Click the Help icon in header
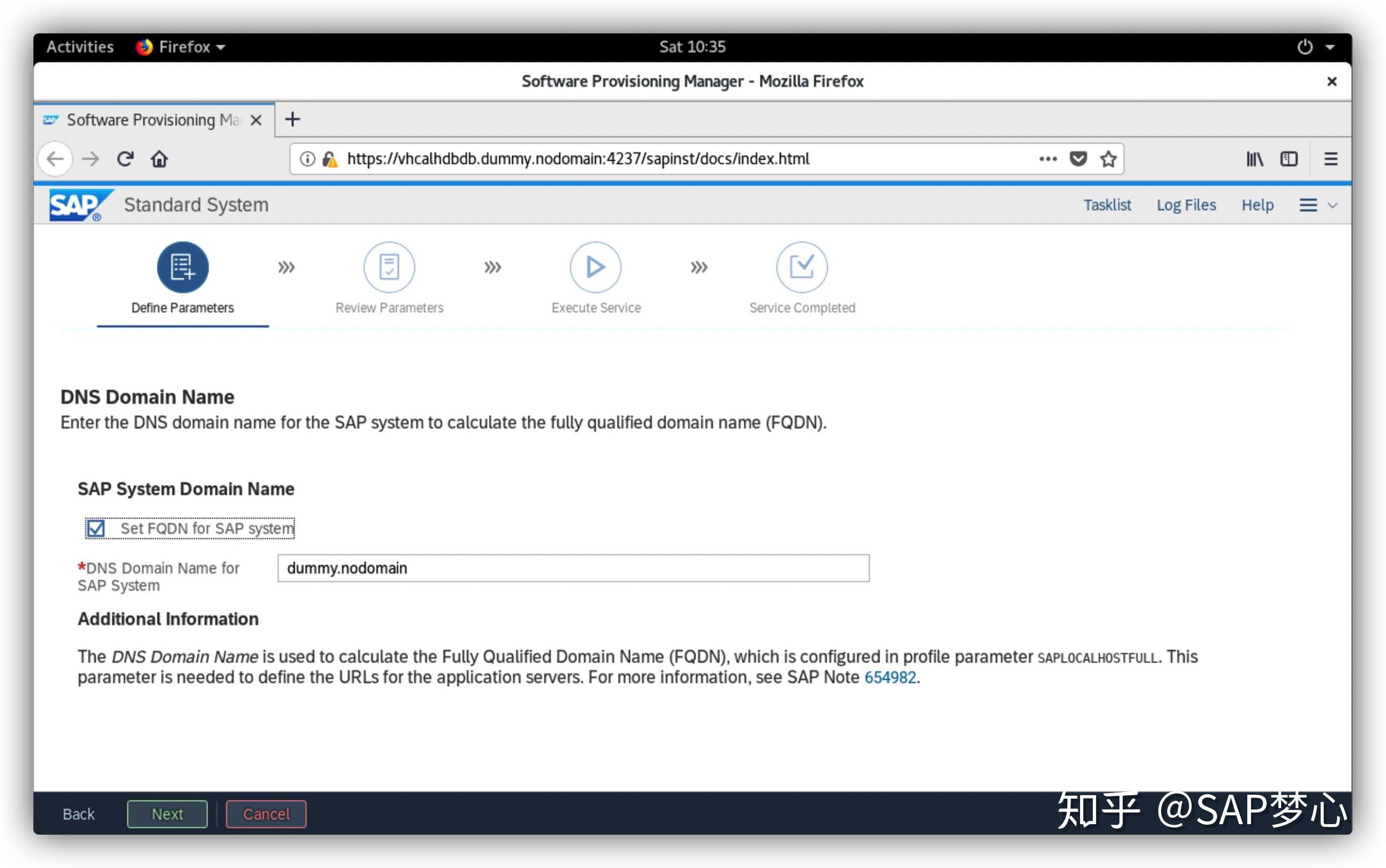Screen dimensions: 1386x868 point(1257,205)
